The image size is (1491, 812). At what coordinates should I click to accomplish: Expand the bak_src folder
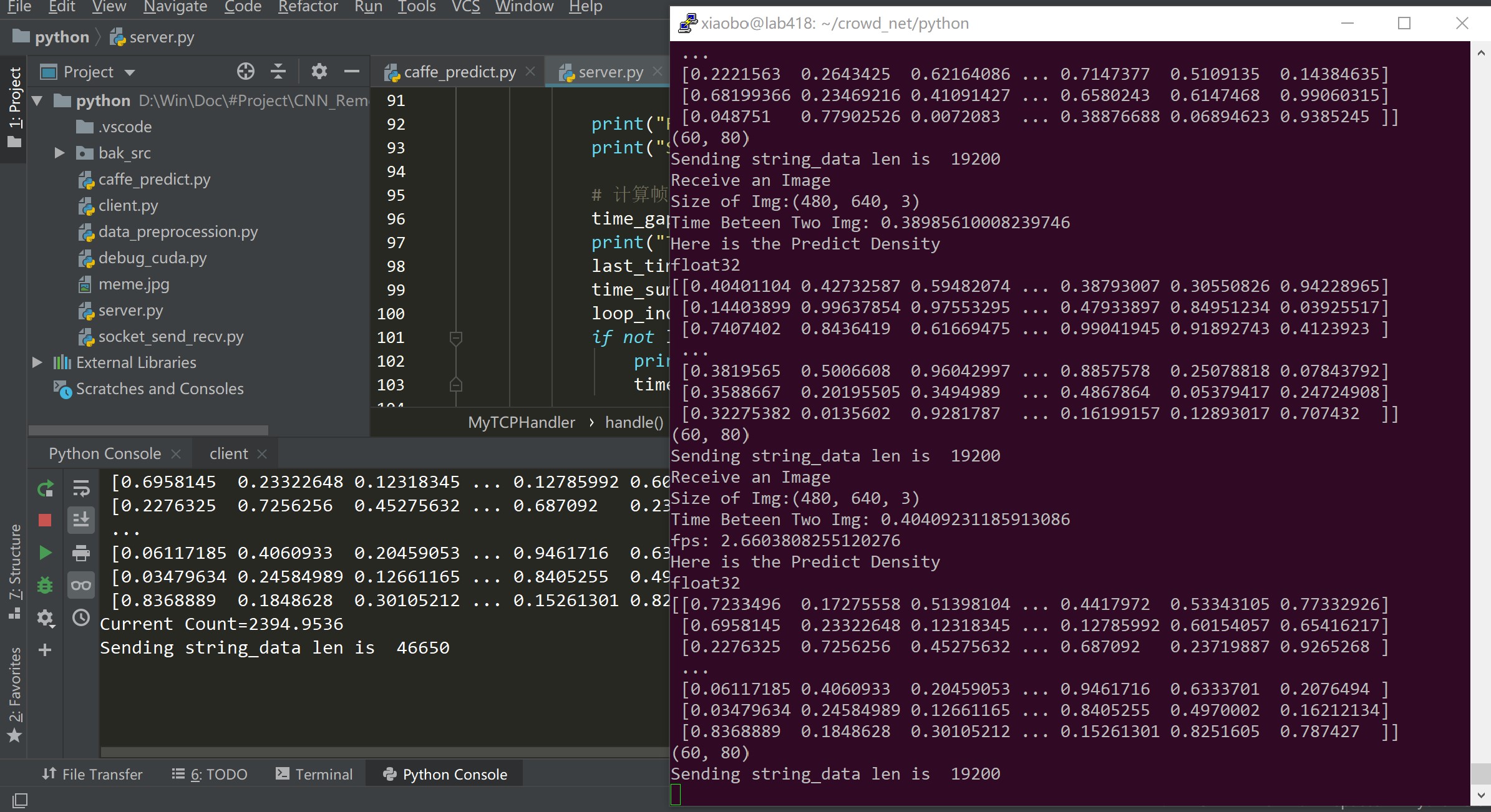tap(59, 153)
